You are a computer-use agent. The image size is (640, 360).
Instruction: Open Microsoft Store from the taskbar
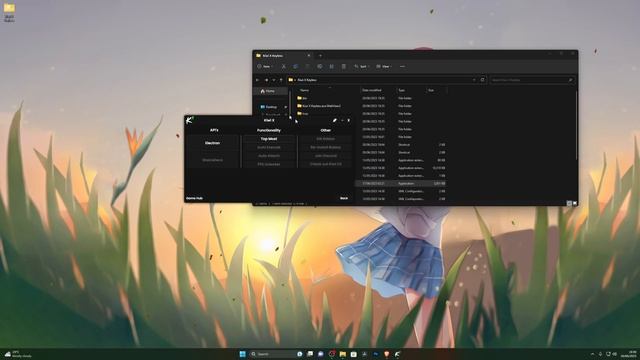coord(353,354)
